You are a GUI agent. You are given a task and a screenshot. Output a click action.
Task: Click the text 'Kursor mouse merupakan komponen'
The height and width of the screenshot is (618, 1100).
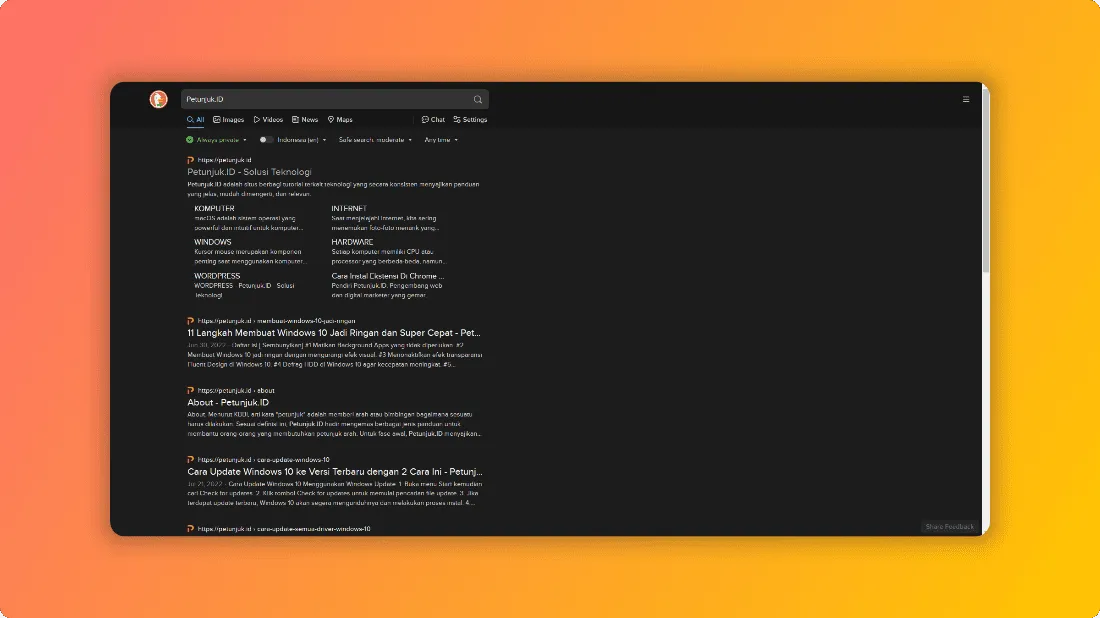pos(248,252)
